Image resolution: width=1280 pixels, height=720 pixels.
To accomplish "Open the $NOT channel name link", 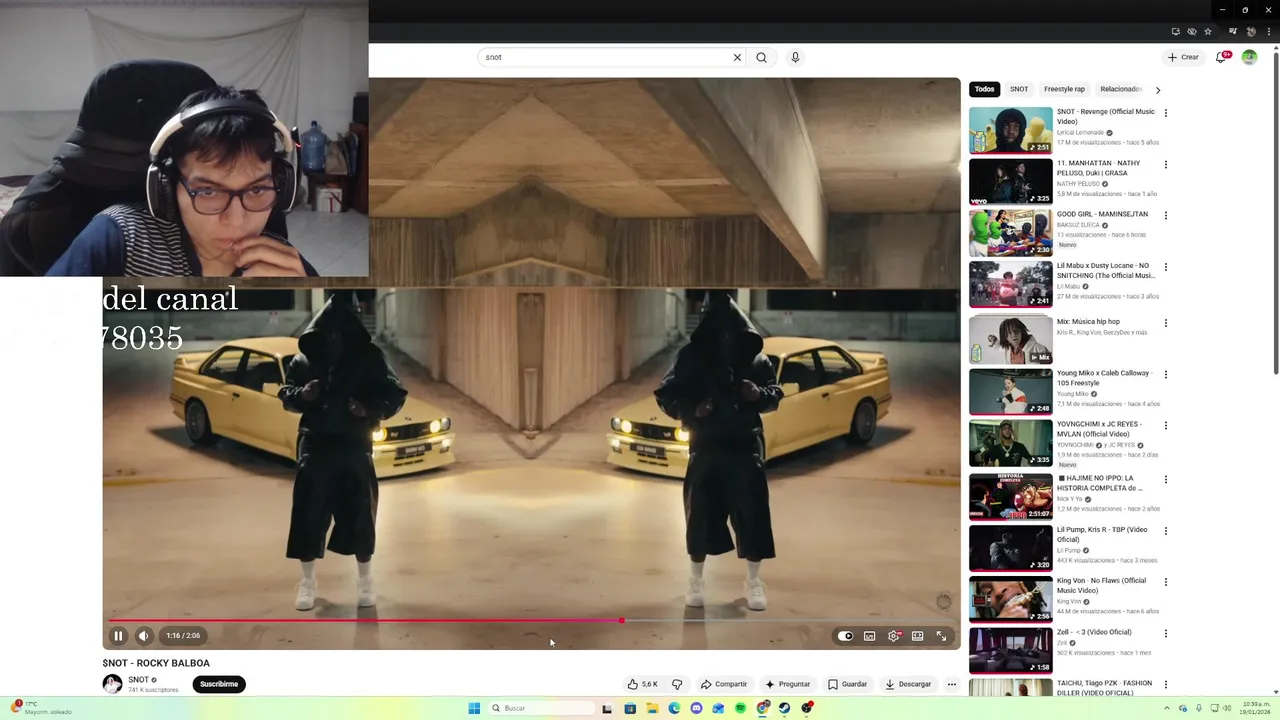I will [x=138, y=680].
